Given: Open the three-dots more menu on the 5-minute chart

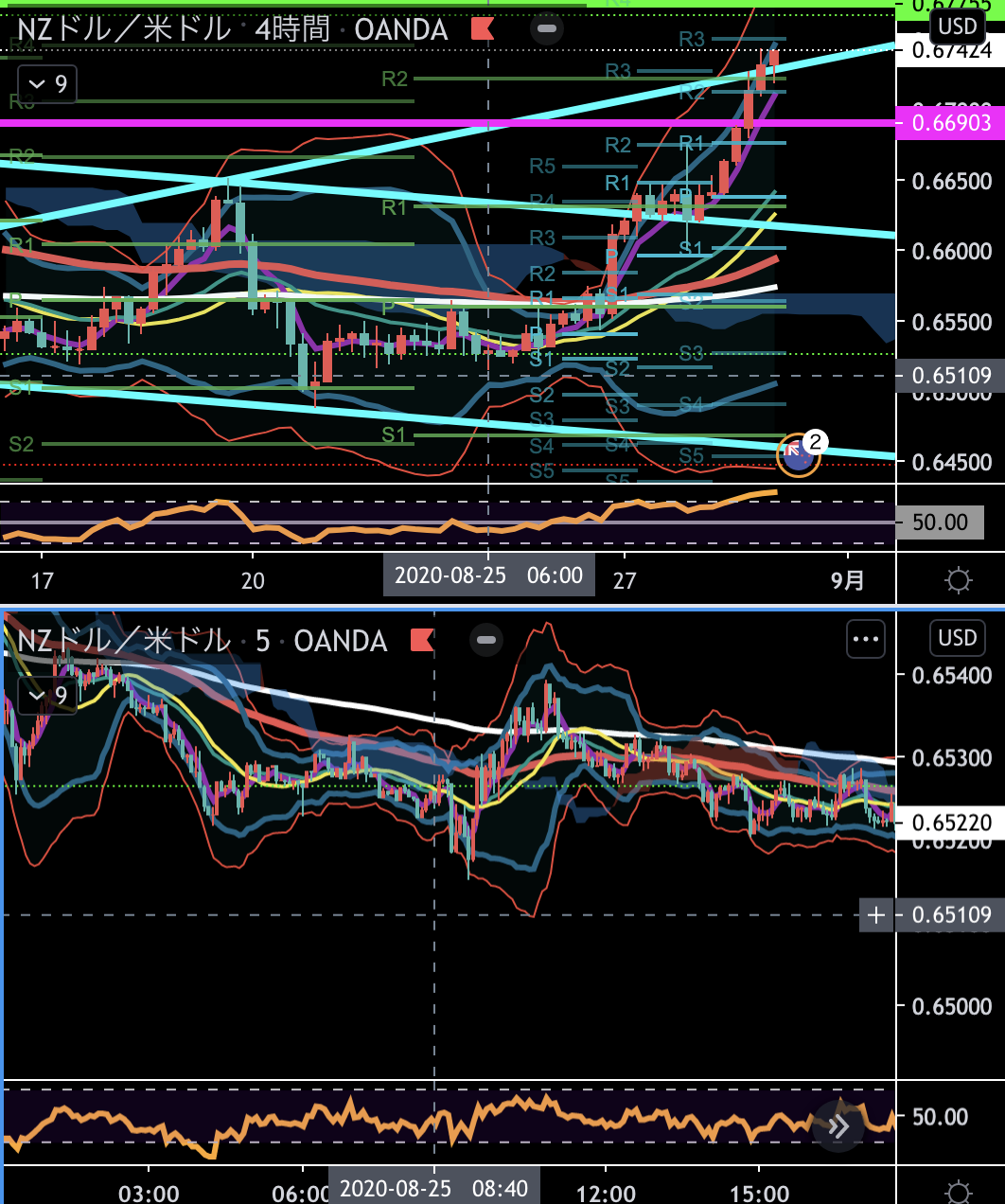Looking at the screenshot, I should tap(866, 639).
